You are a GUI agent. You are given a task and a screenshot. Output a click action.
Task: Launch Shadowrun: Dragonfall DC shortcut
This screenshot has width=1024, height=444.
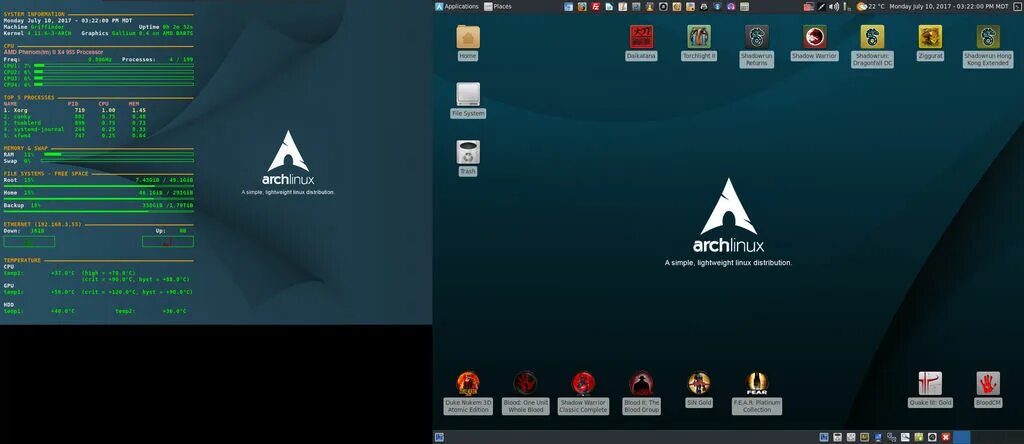(x=872, y=38)
